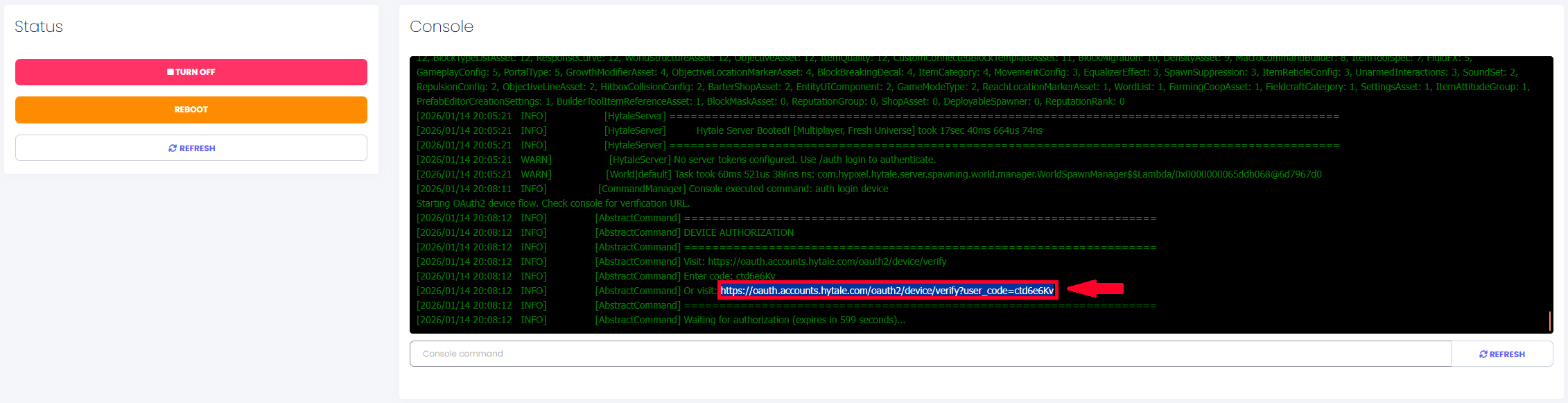Viewport: 1568px width, 403px height.
Task: Click the WorldSpawnManager 'Task took 60ms' warning line
Action: pyautogui.click(x=869, y=174)
